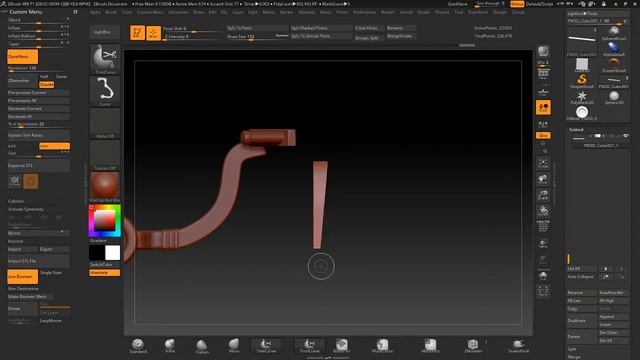Open the Render menu
The width and height of the screenshot is (640, 360).
pyautogui.click(x=388, y=12)
